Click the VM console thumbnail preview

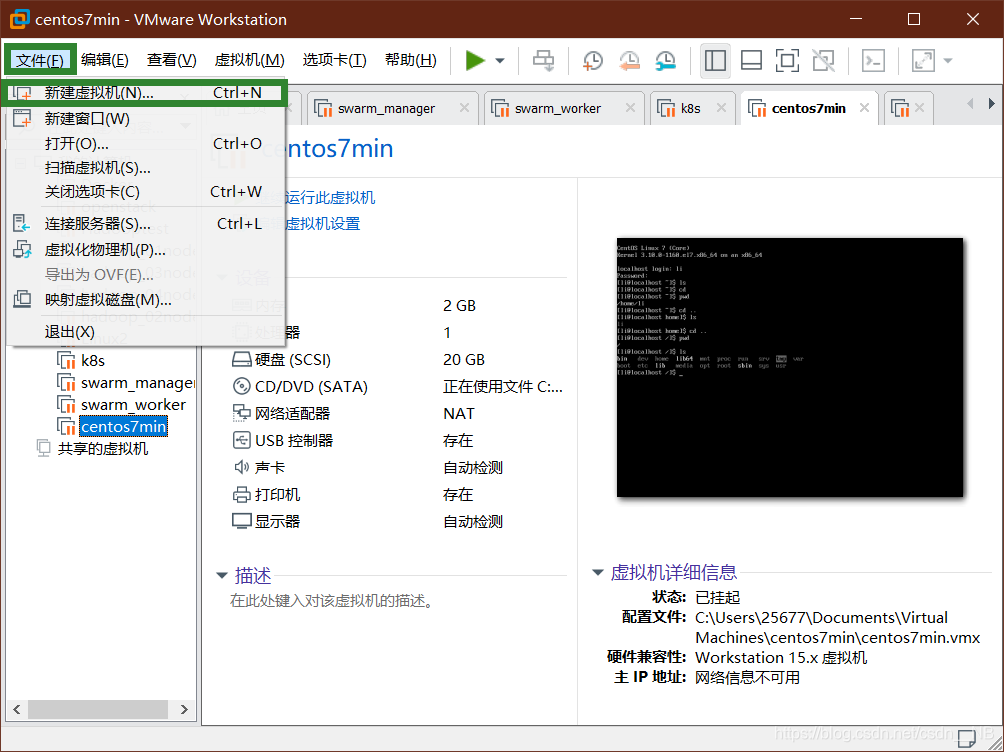pyautogui.click(x=789, y=367)
